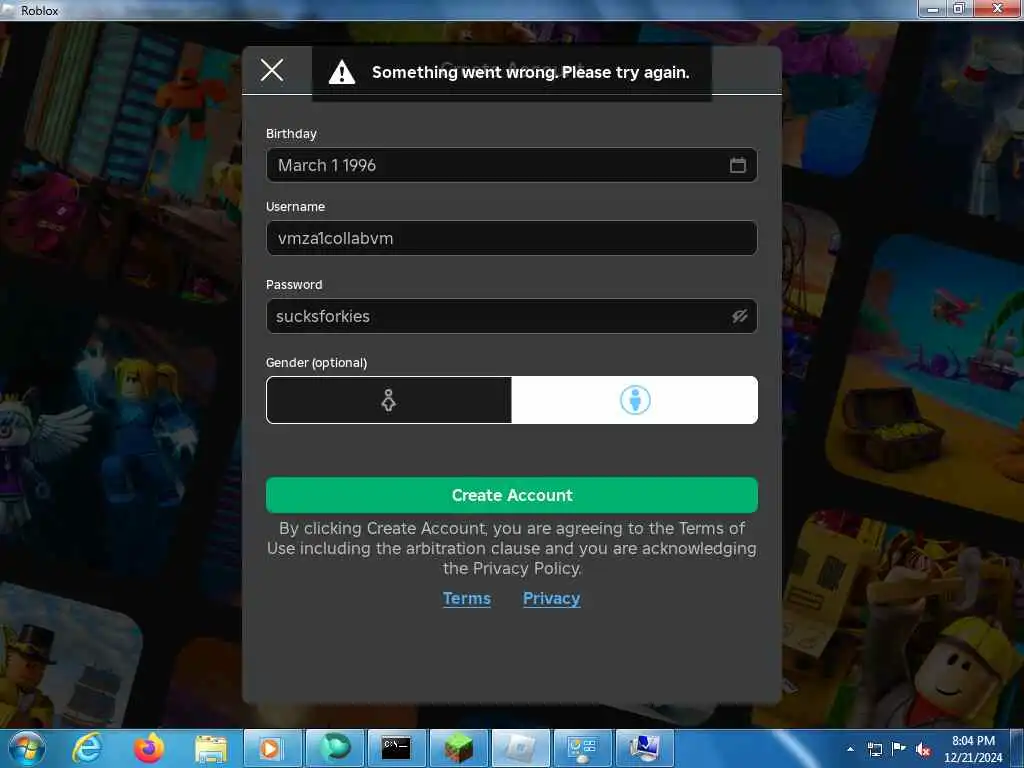Open the Privacy link
1024x768 pixels.
click(x=551, y=598)
